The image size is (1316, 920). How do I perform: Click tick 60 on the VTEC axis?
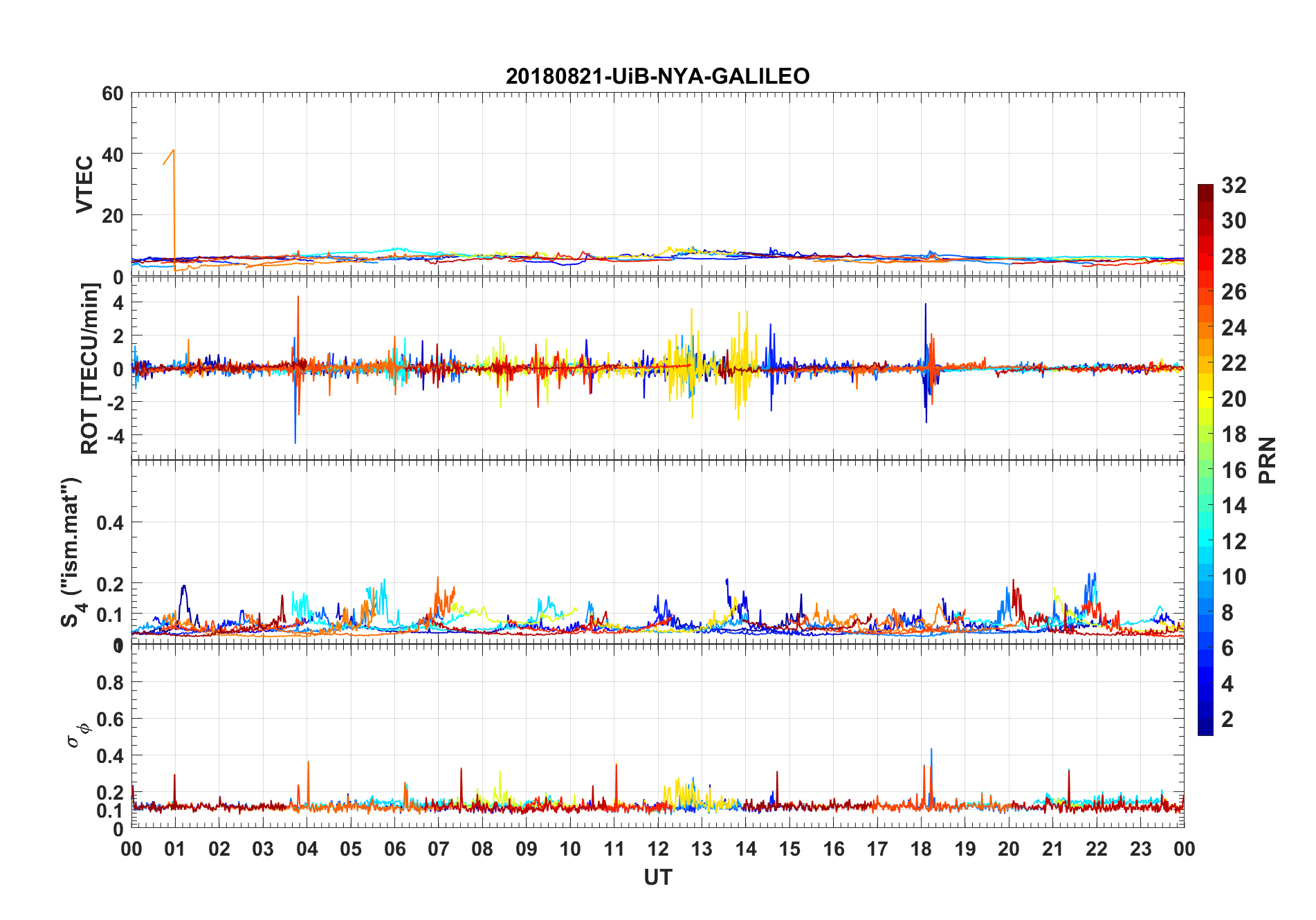[x=113, y=93]
